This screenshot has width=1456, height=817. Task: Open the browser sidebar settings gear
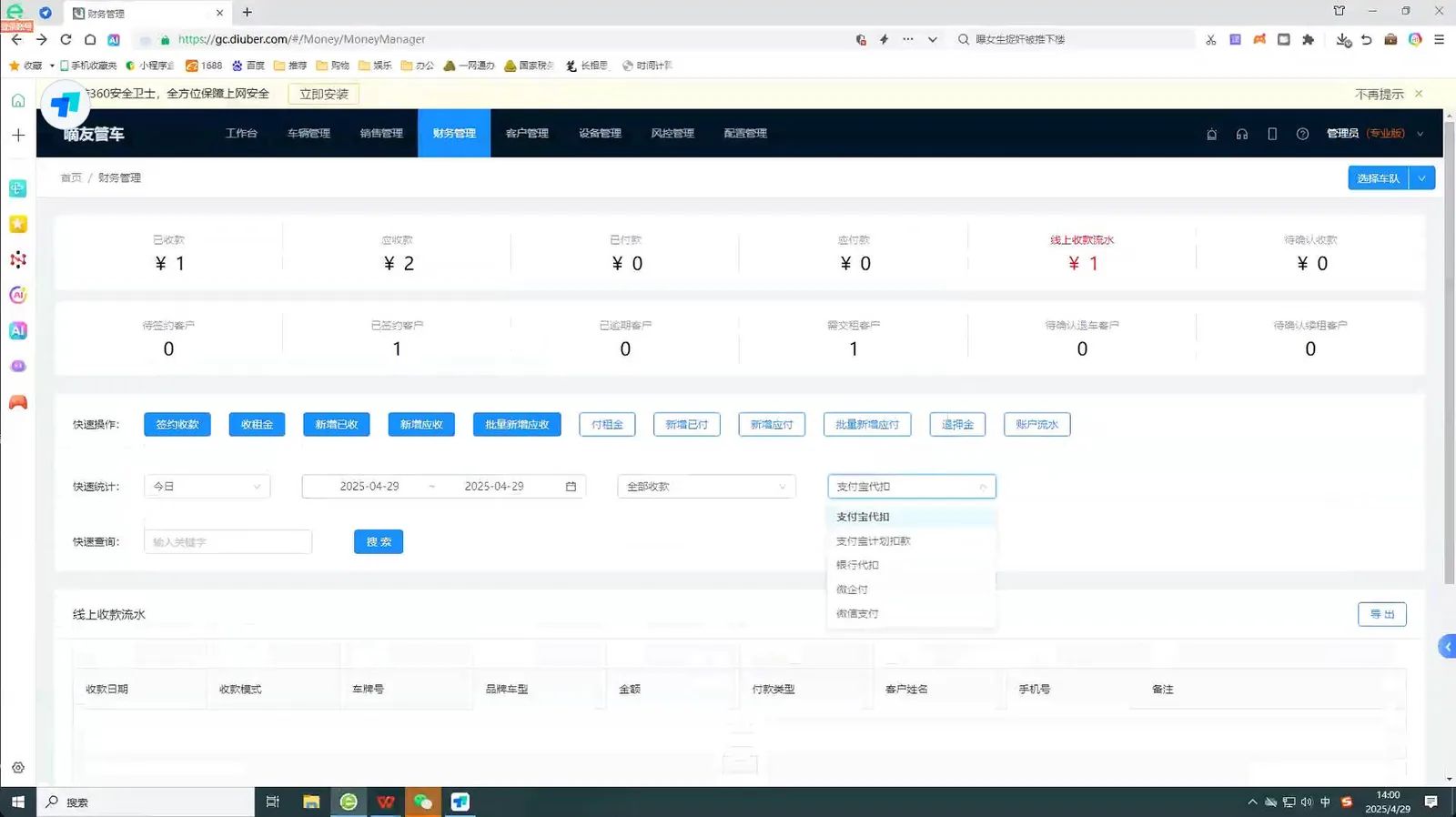coord(18,768)
